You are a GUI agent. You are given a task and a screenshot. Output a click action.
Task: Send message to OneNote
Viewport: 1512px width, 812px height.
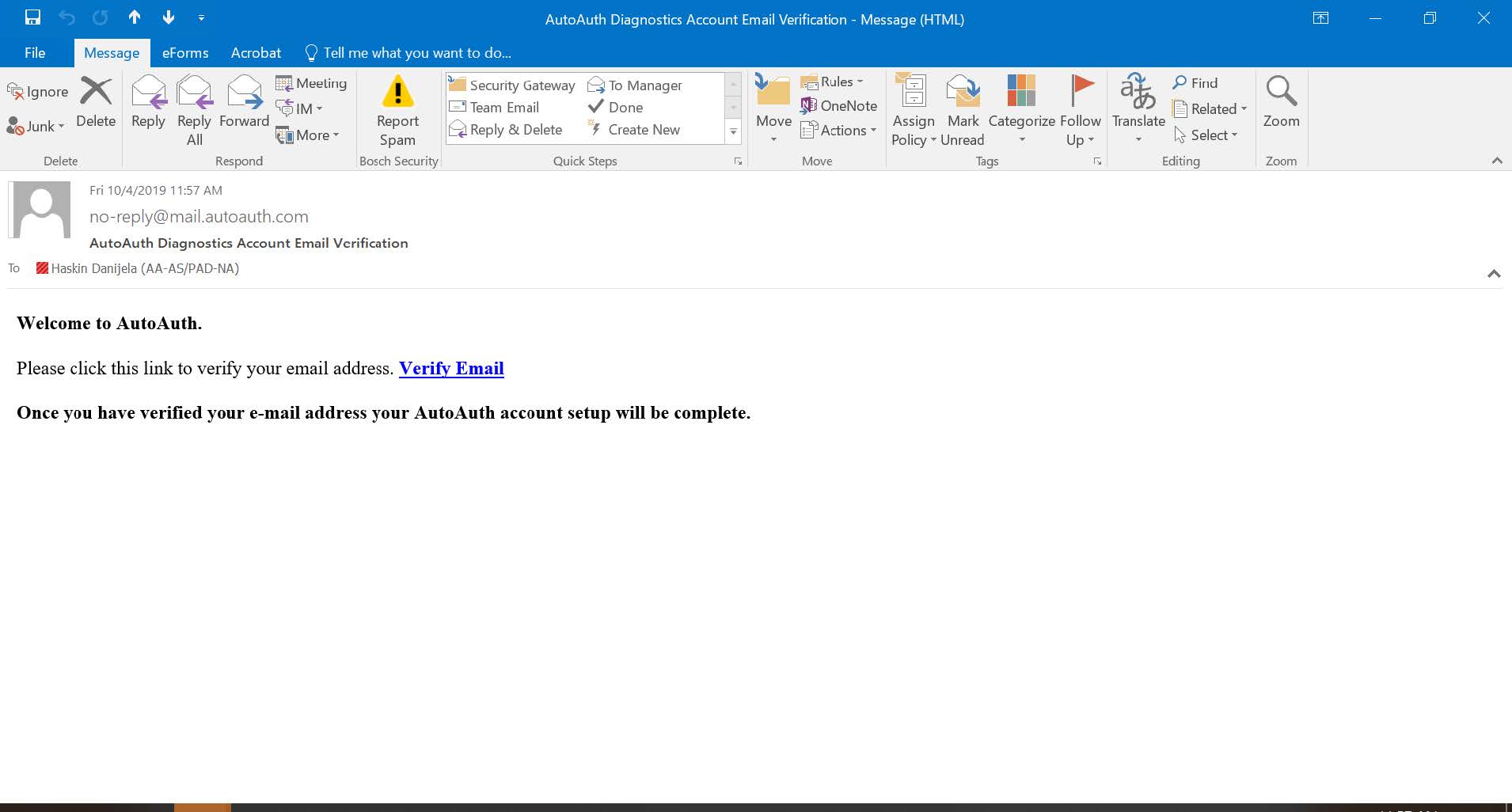[x=839, y=105]
